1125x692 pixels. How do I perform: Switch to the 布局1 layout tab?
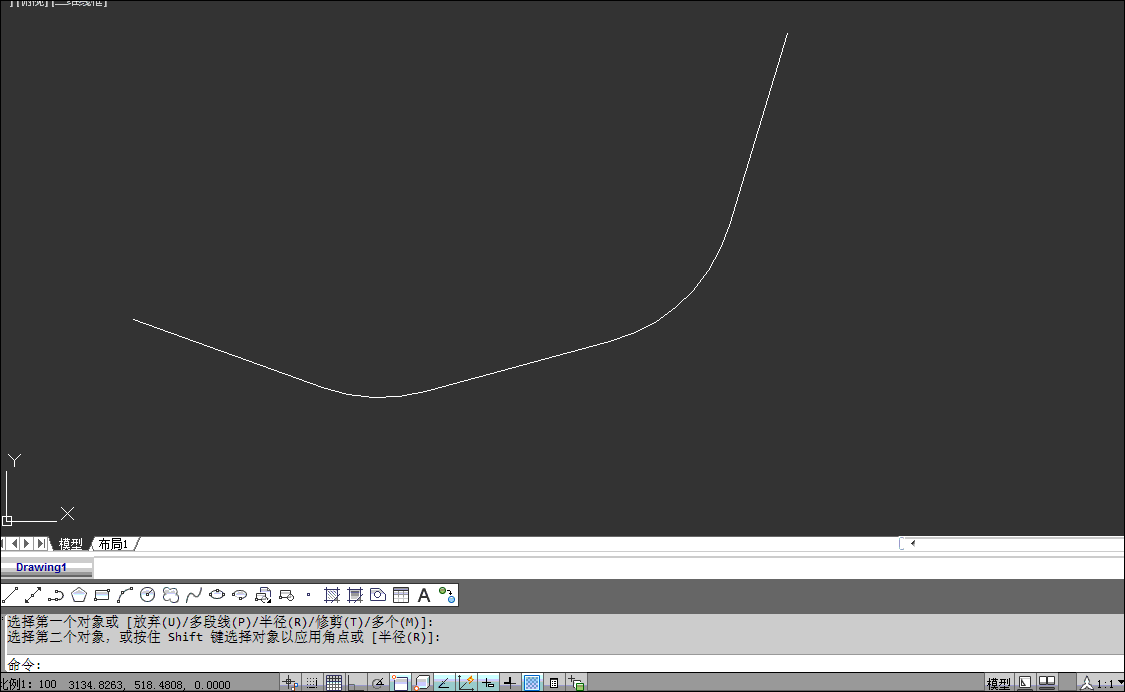(113, 544)
